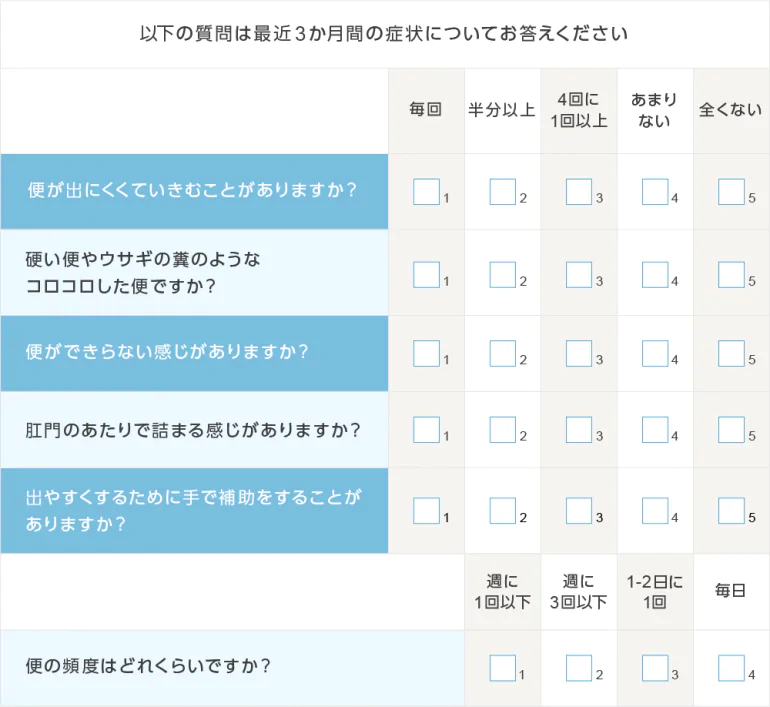Check 毎回 box for いきむこと question
This screenshot has height=707, width=770.
(x=426, y=191)
